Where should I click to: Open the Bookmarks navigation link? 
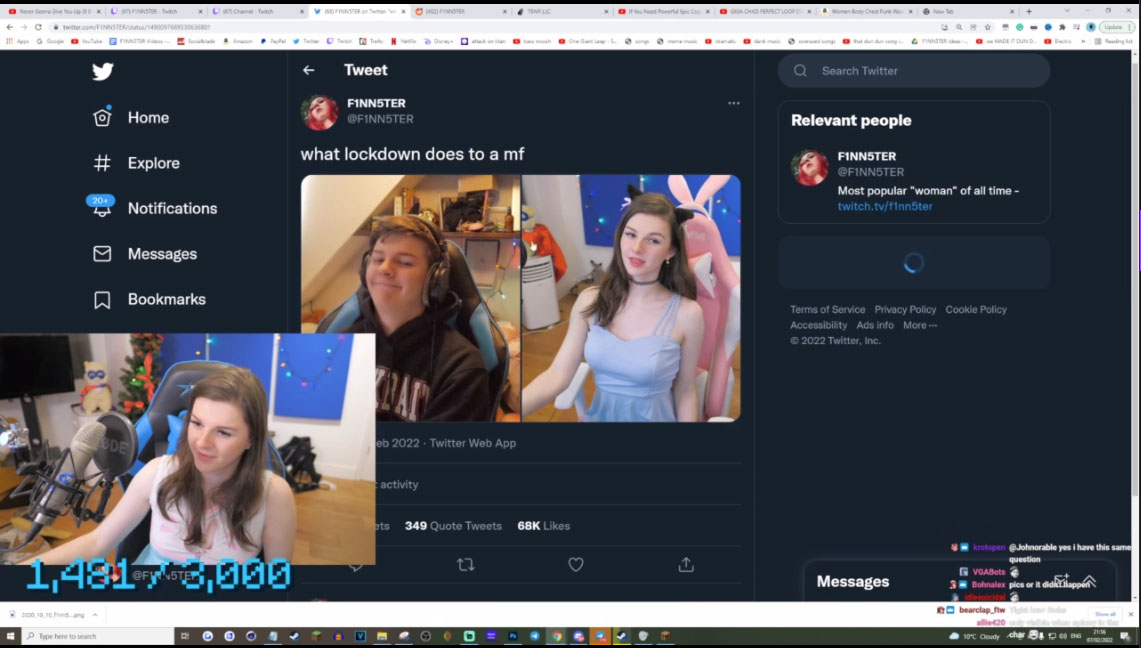tap(167, 300)
